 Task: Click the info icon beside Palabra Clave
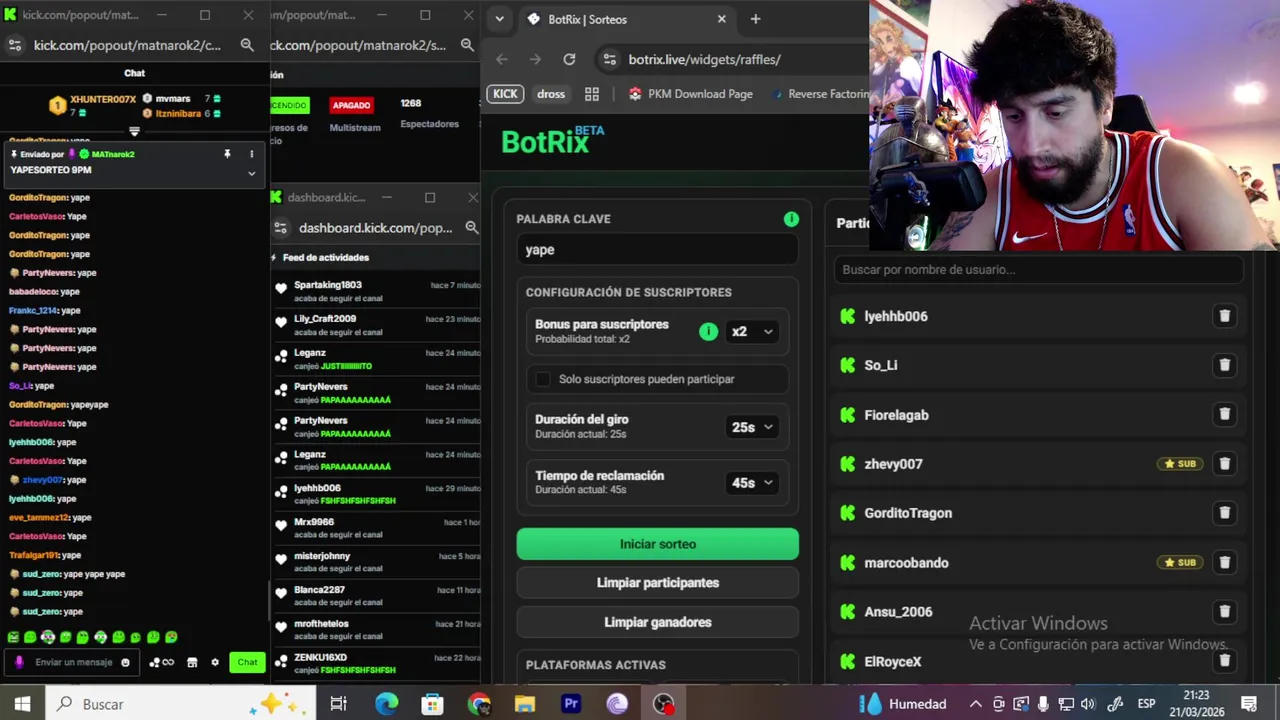click(791, 219)
